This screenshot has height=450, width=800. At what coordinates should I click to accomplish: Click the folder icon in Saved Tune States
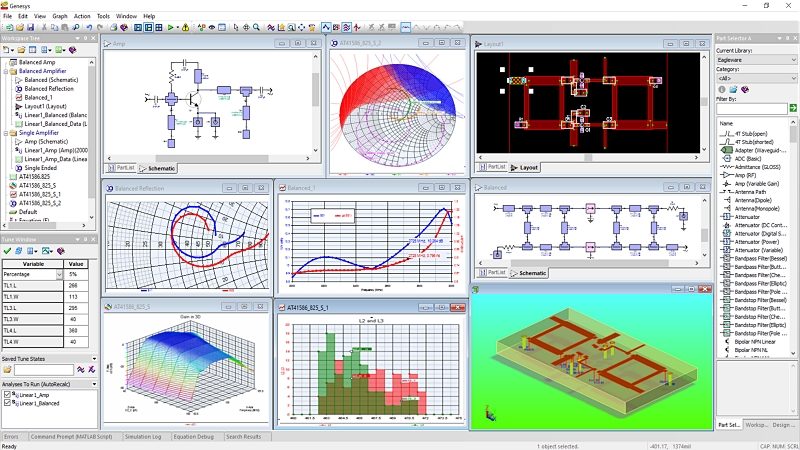pyautogui.click(x=6, y=370)
